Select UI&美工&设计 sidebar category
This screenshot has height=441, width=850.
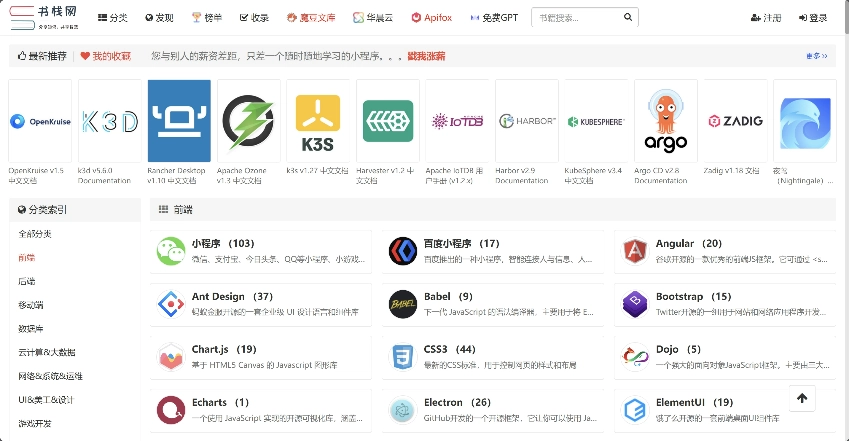[x=46, y=400]
